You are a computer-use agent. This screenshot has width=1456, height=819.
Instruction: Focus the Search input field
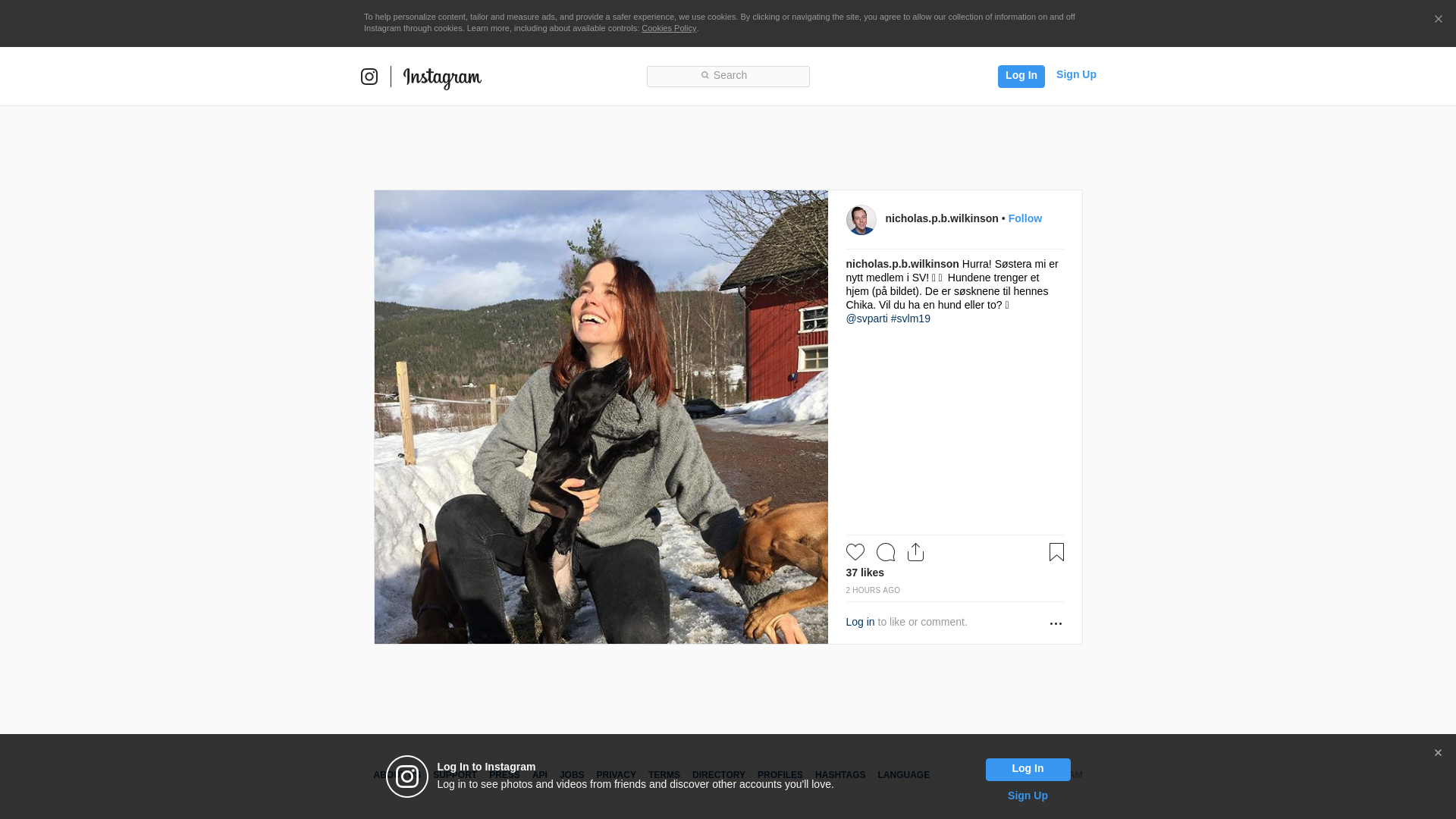coord(728,76)
